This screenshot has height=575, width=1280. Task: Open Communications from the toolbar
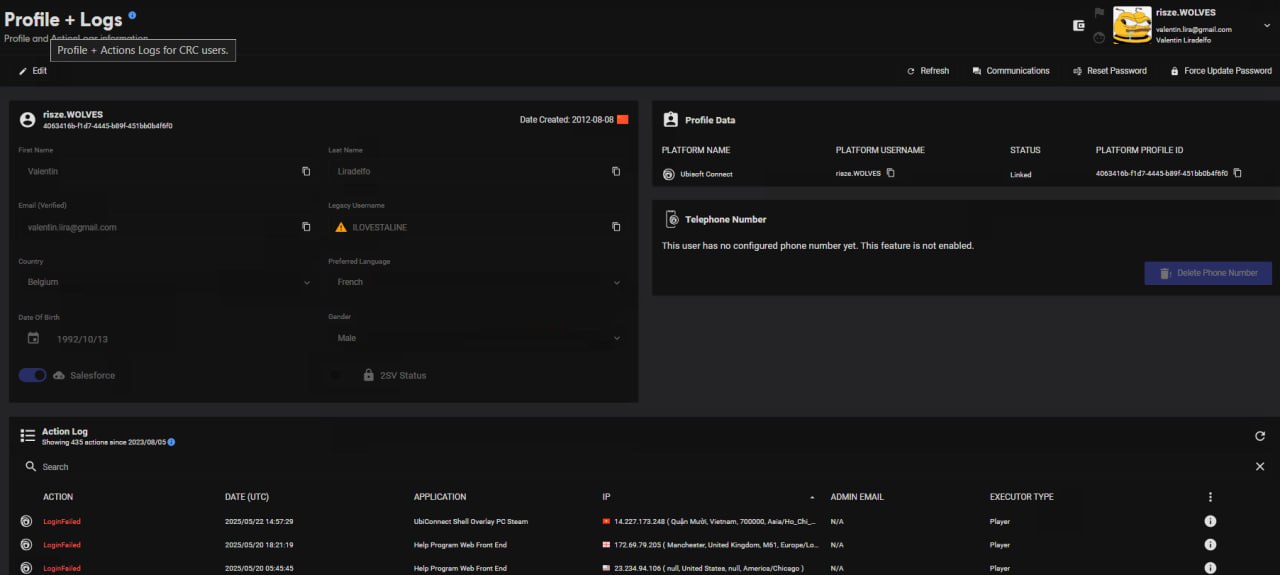coord(1010,71)
